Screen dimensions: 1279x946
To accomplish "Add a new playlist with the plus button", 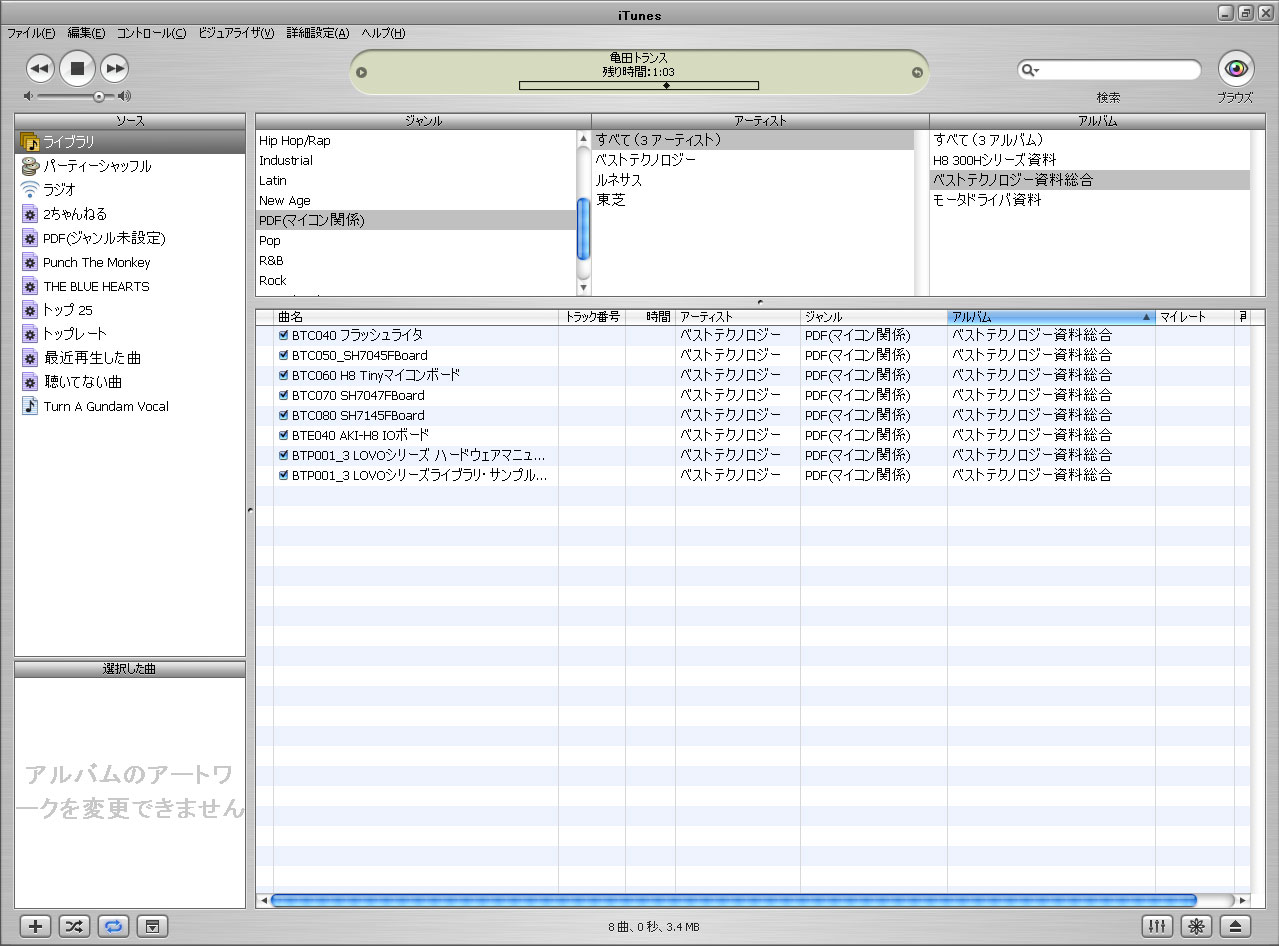I will [x=35, y=926].
